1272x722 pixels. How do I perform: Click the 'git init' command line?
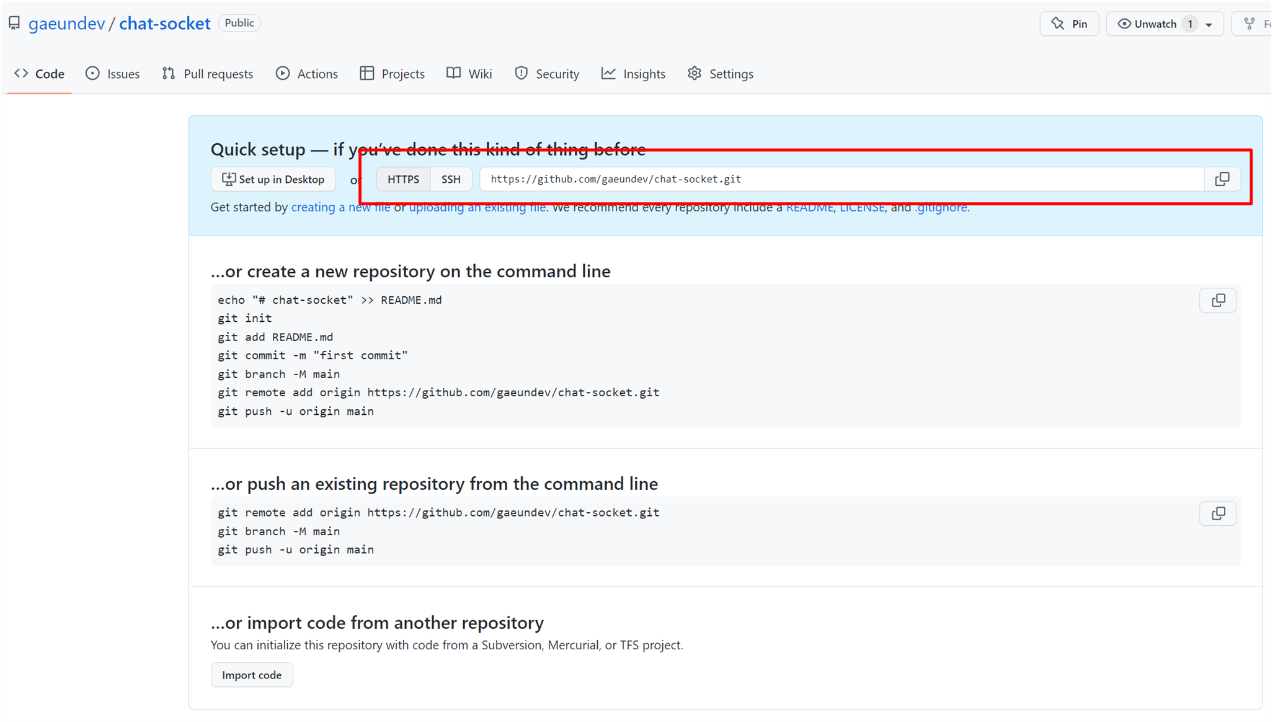[245, 318]
